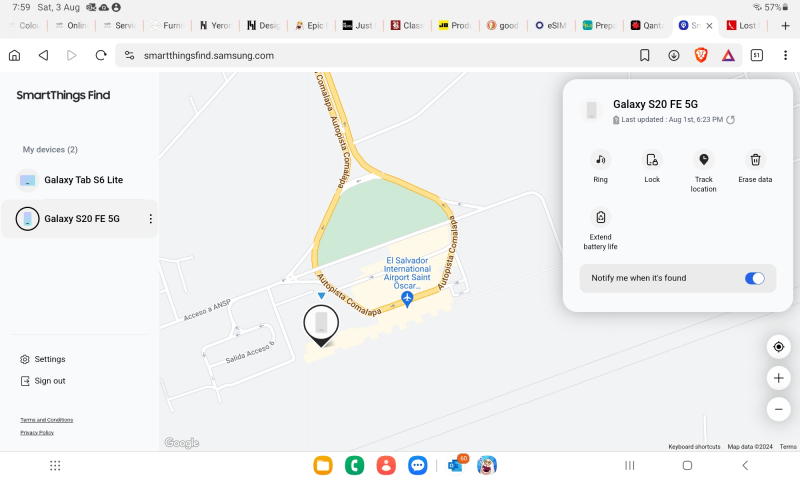This screenshot has width=800, height=480.
Task: Click the El Salvador International Airport marker
Action: (407, 299)
